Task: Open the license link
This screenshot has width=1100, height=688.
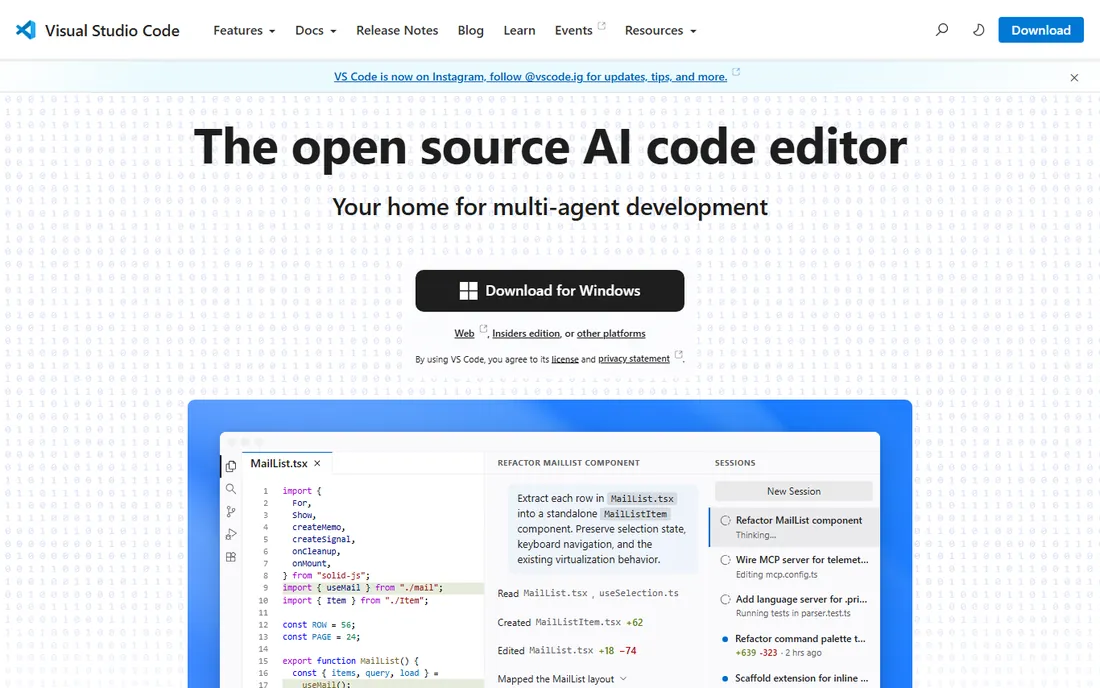Action: [x=565, y=359]
